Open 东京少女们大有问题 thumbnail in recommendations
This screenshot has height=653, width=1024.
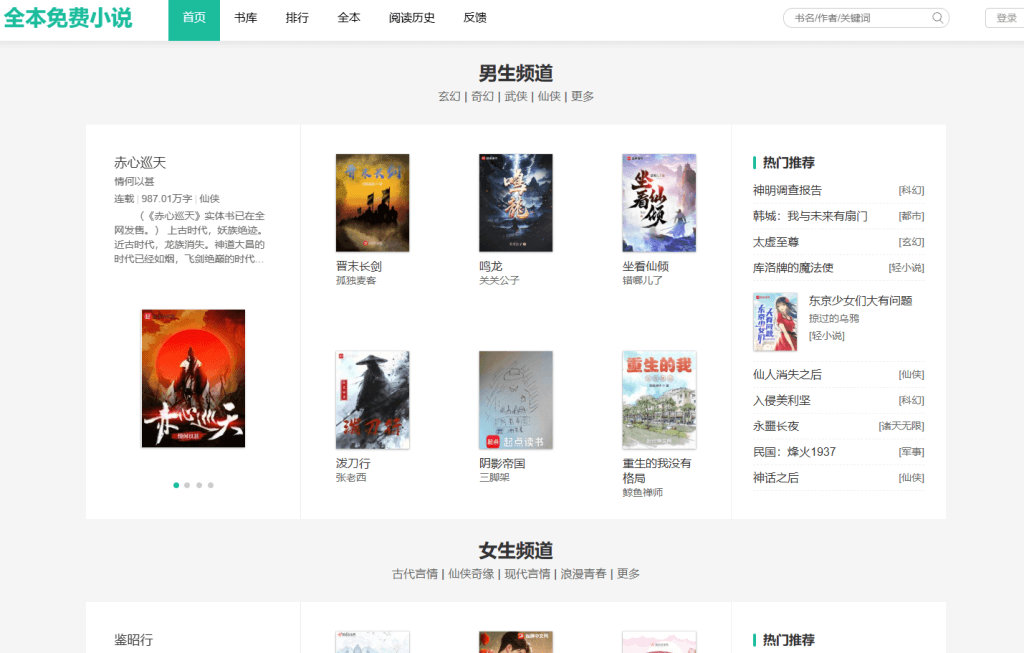(x=775, y=321)
